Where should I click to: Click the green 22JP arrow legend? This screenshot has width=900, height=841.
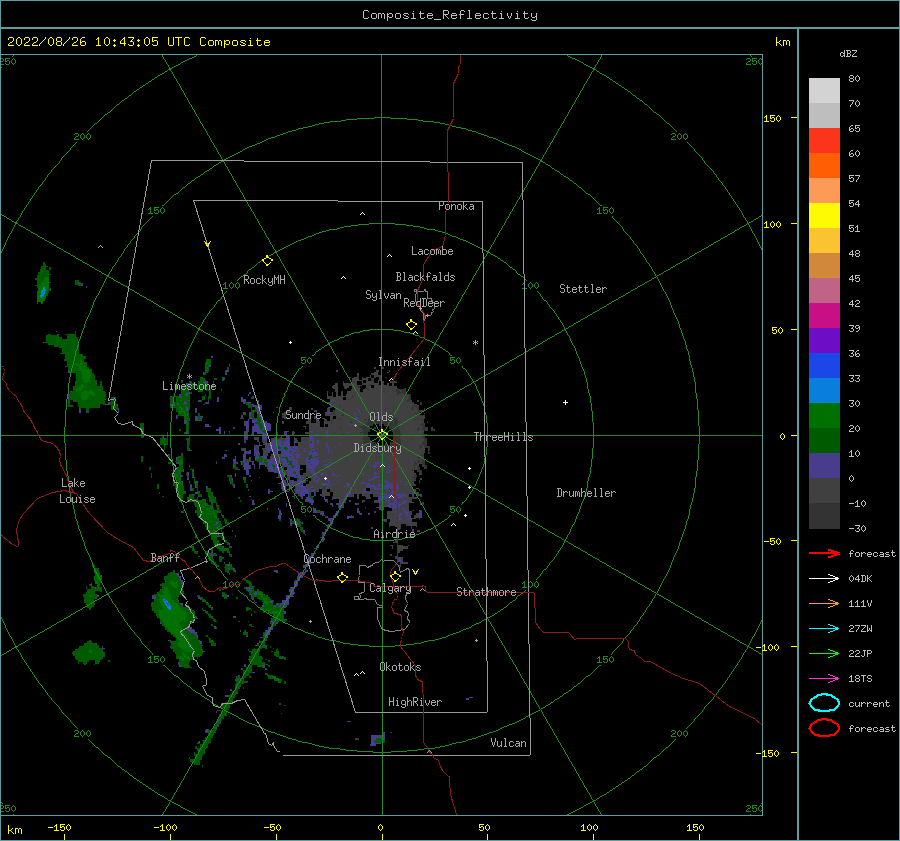(824, 653)
